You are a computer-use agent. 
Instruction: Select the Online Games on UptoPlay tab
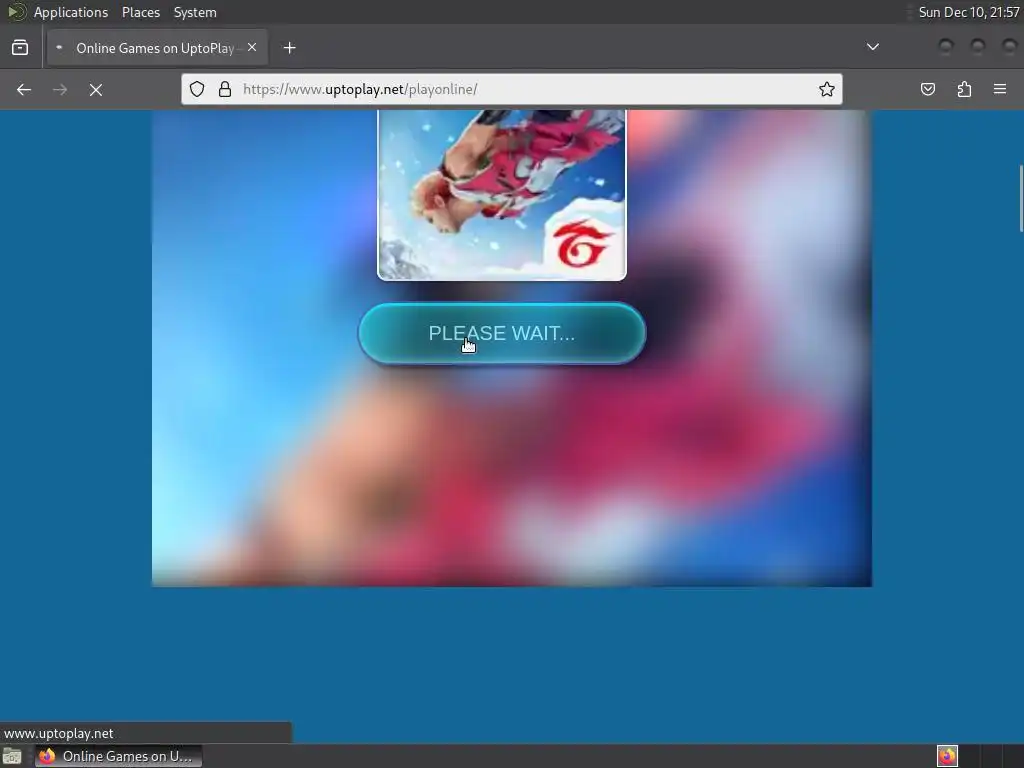157,48
